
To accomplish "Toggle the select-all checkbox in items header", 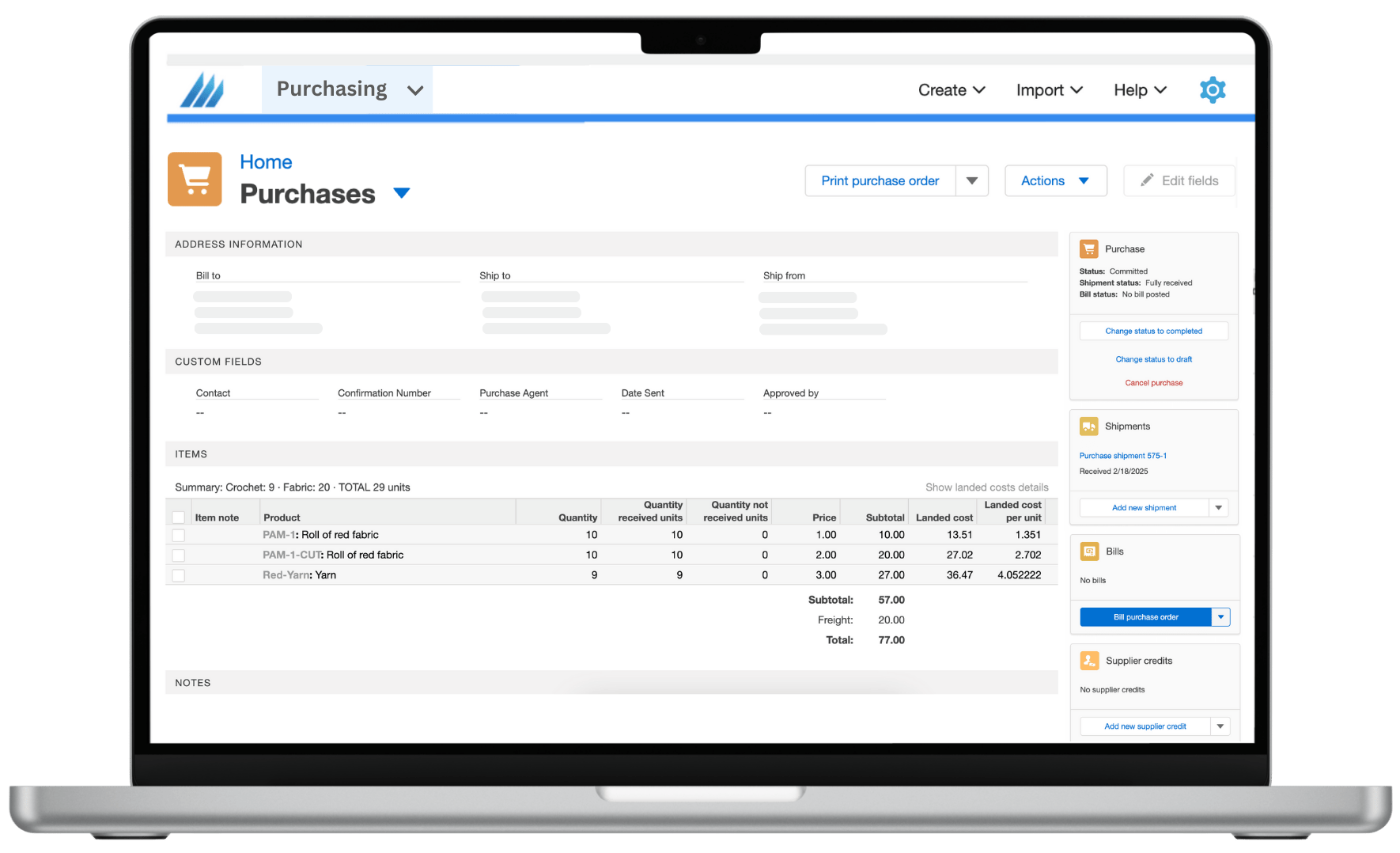I will (179, 517).
